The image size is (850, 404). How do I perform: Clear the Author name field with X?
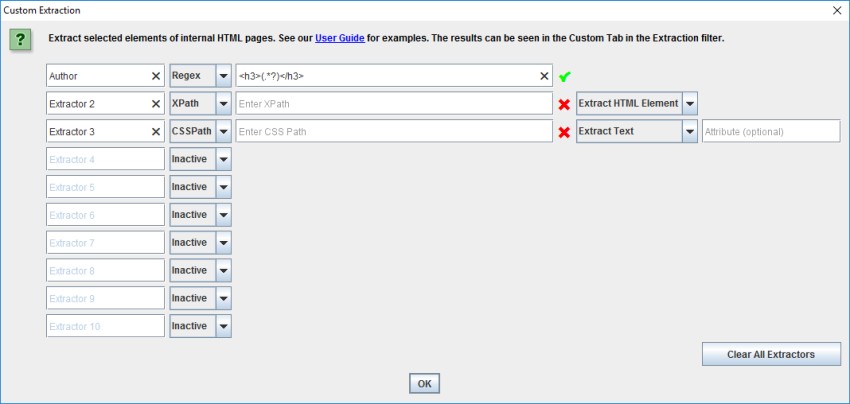pos(156,76)
